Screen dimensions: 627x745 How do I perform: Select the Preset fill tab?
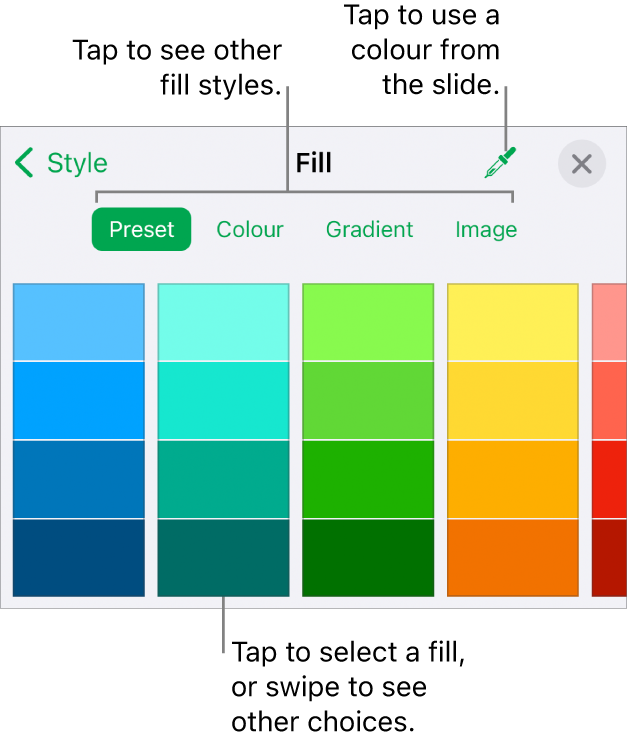tap(141, 229)
